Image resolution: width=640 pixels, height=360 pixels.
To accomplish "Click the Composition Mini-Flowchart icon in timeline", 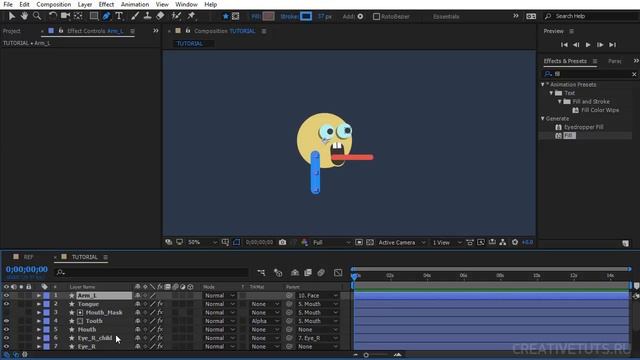I will click(x=261, y=272).
